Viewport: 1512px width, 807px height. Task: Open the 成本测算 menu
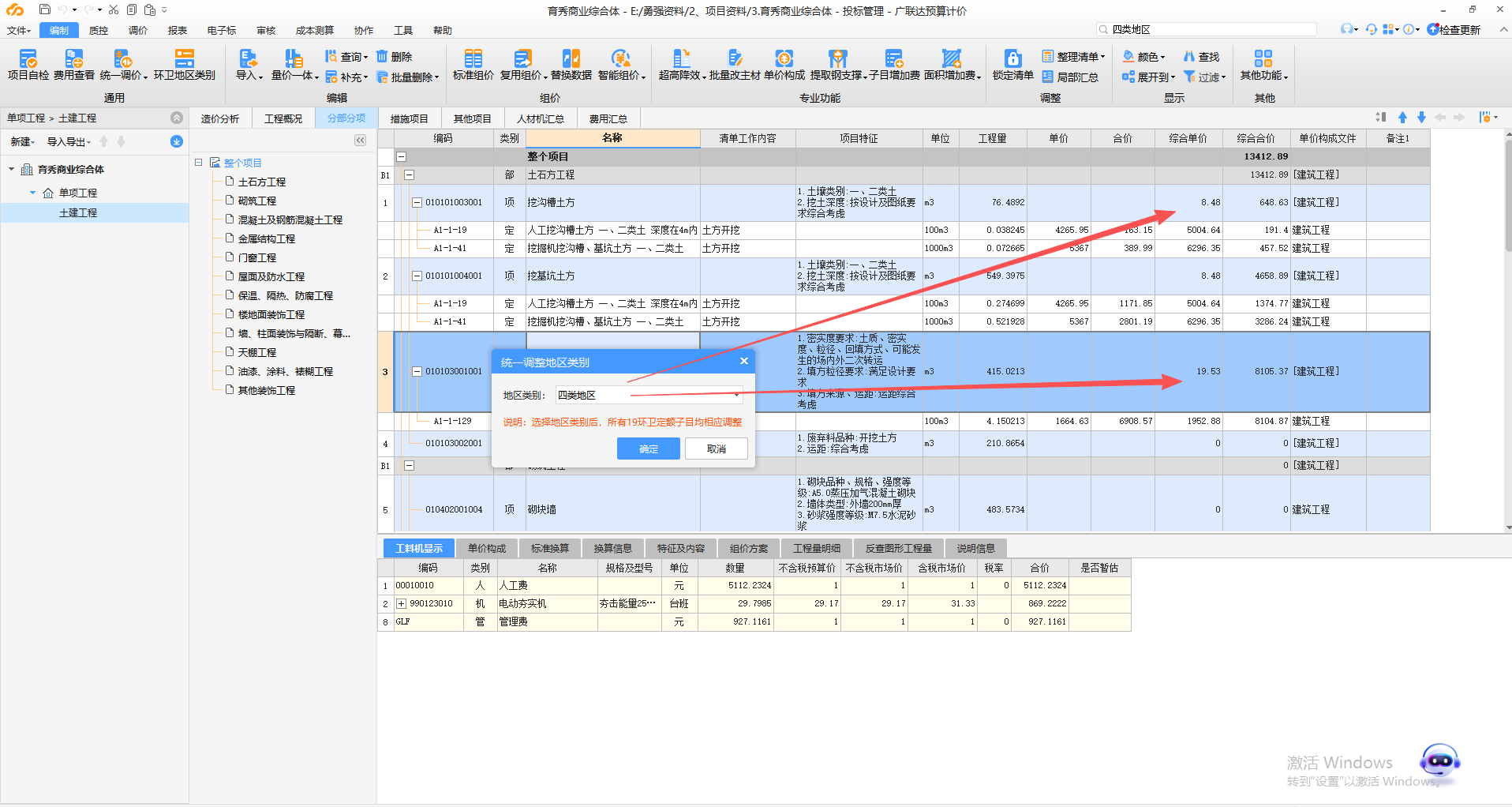315,30
